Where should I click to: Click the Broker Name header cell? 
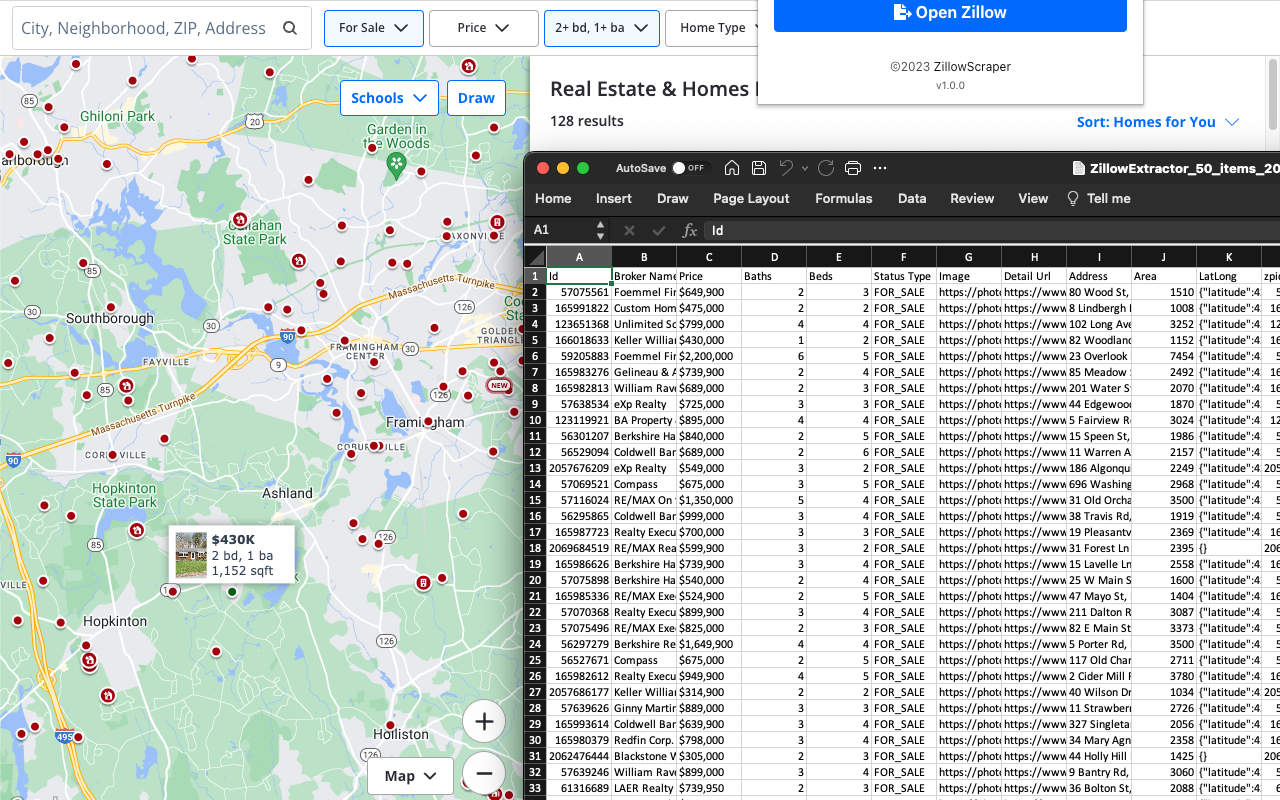click(x=644, y=276)
